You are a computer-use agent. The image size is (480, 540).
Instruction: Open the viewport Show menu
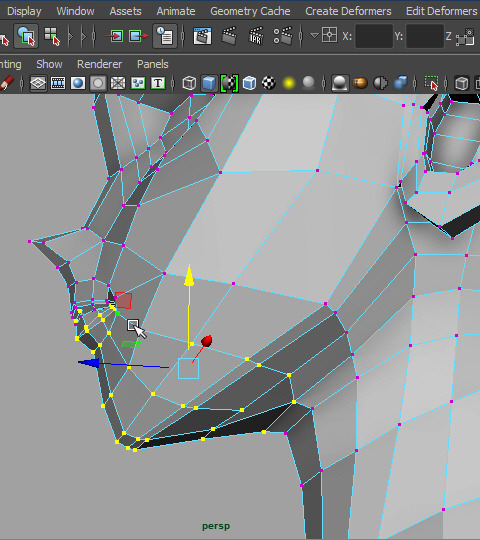pos(49,64)
